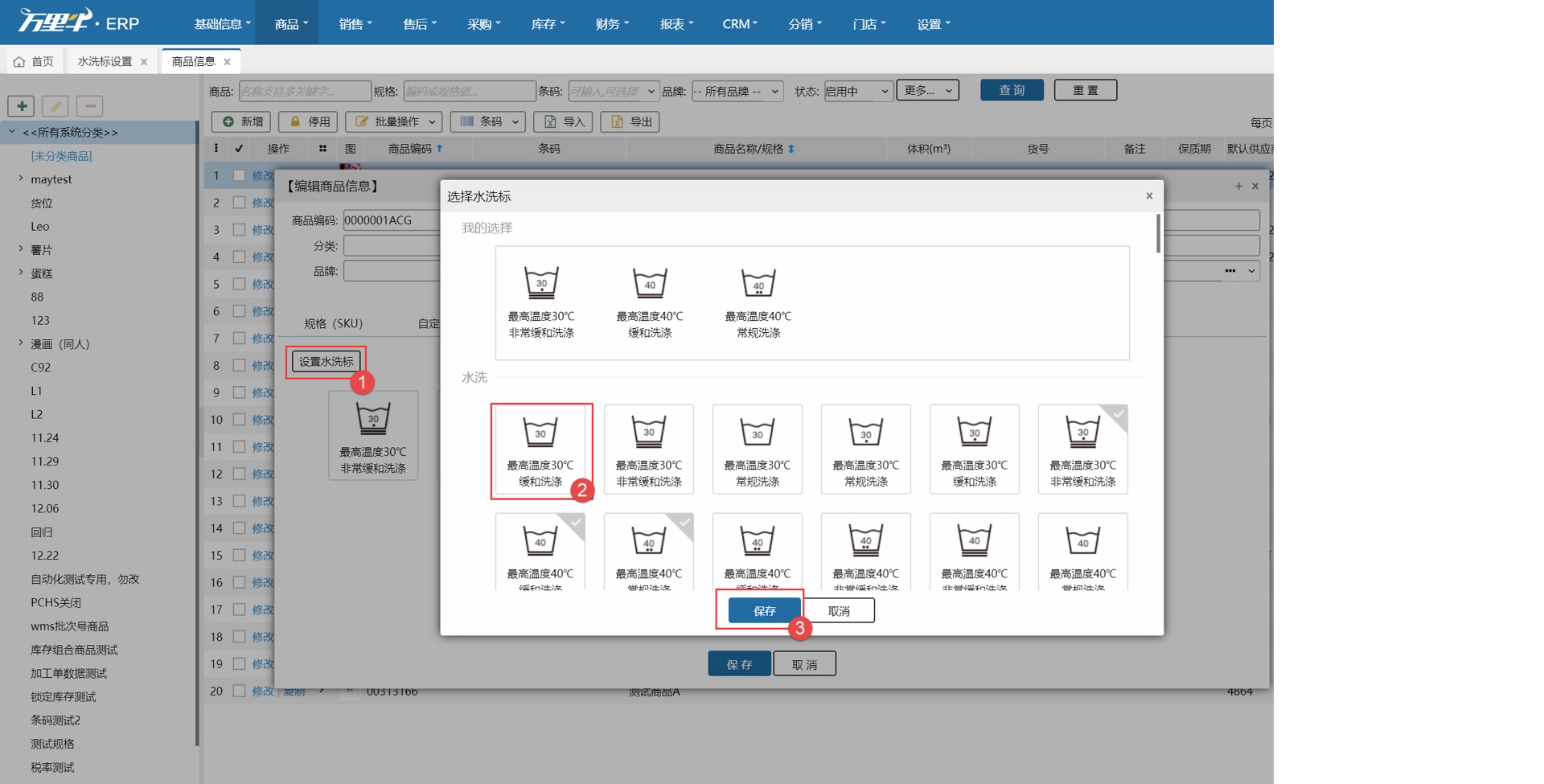Viewport: 1544px width, 784px height.
Task: Click the 设置水洗标 button
Action: [326, 362]
